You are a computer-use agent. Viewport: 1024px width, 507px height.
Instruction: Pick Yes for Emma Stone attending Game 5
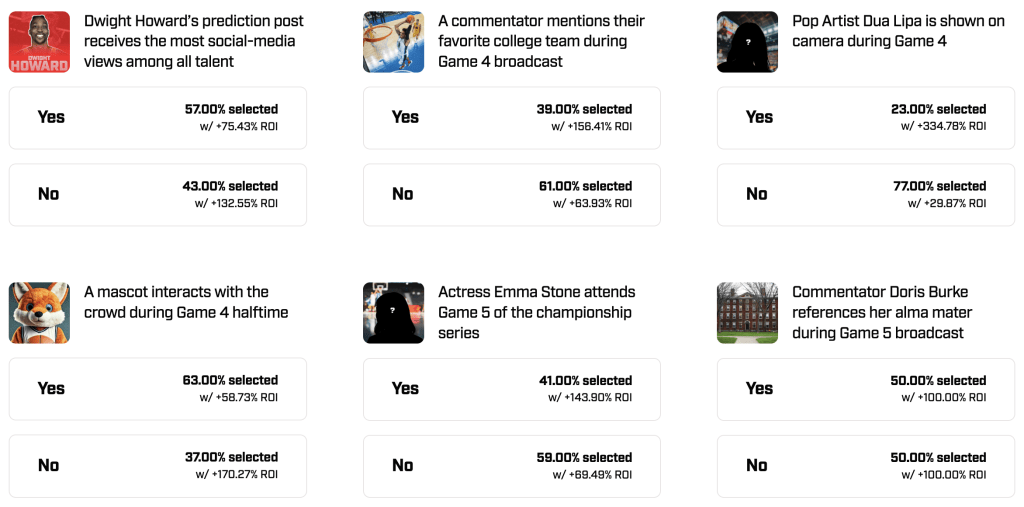[511, 389]
